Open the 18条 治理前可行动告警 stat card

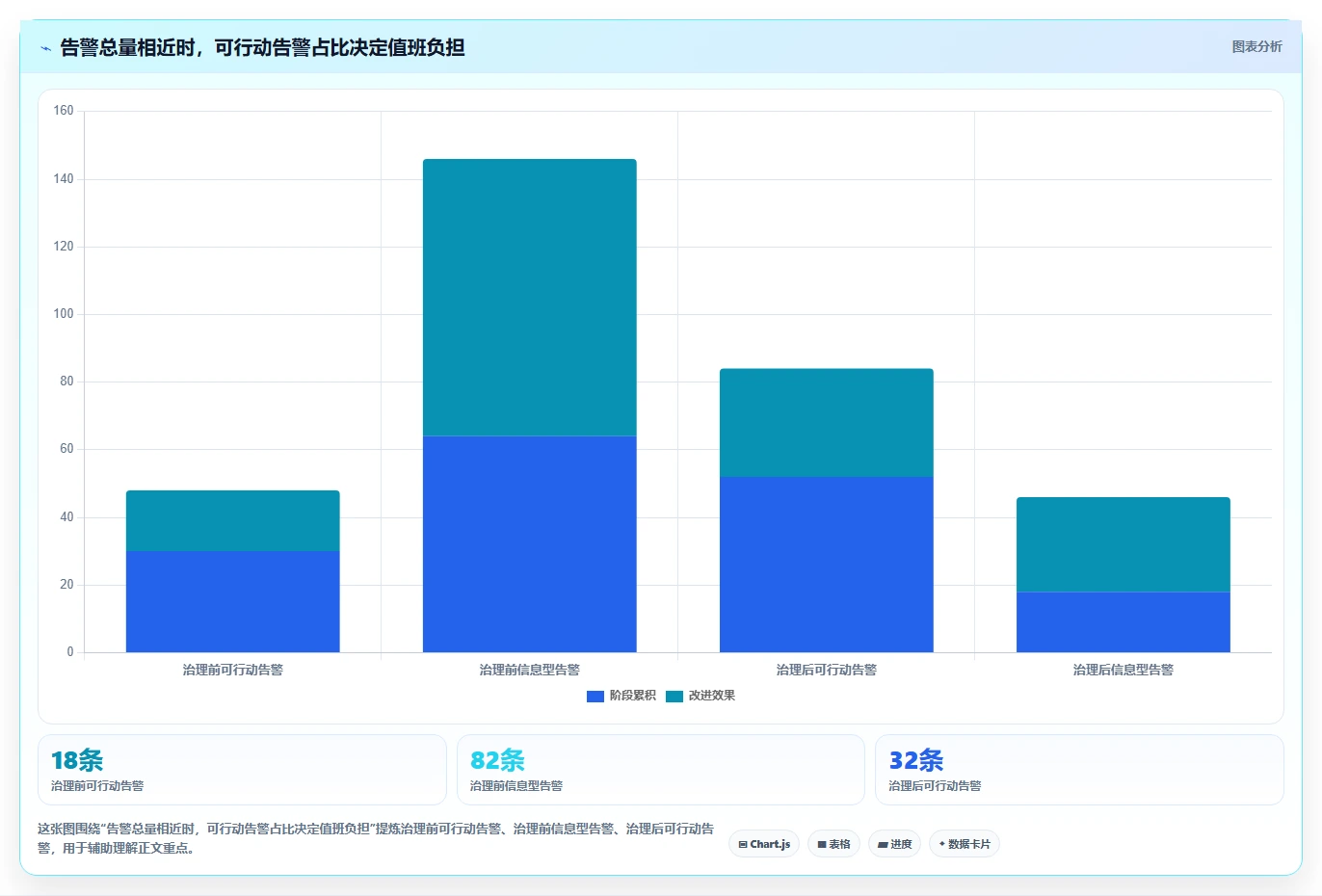click(242, 770)
